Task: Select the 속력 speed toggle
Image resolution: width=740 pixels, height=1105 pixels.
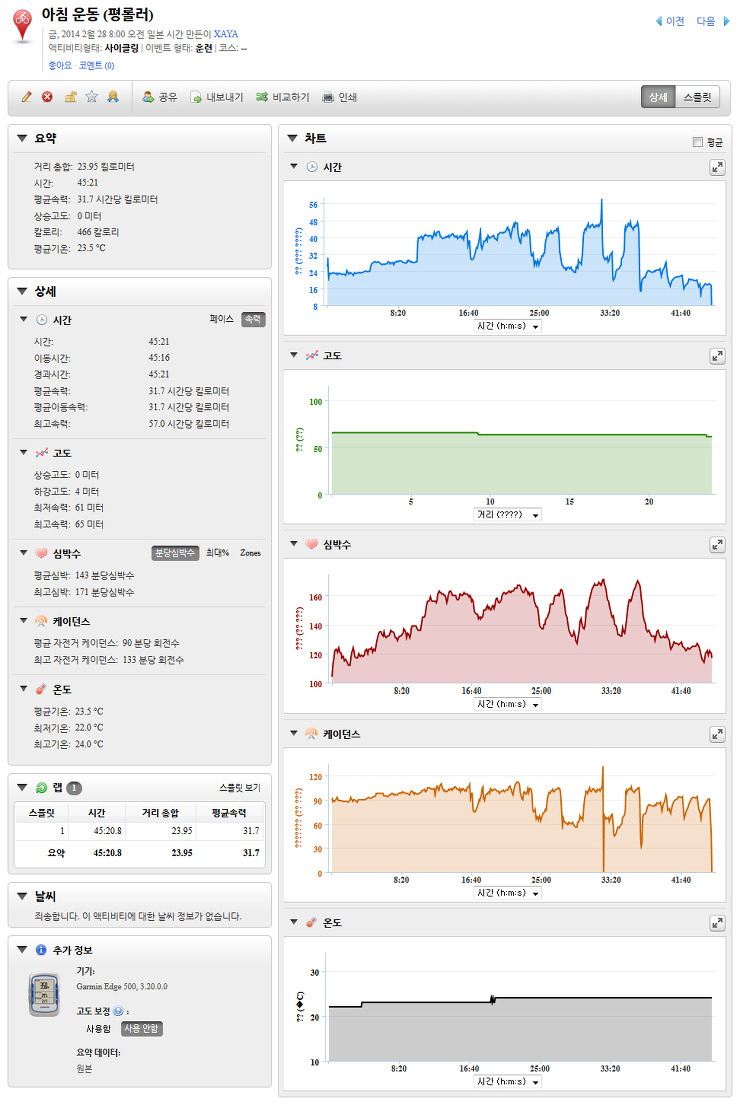Action: 253,319
